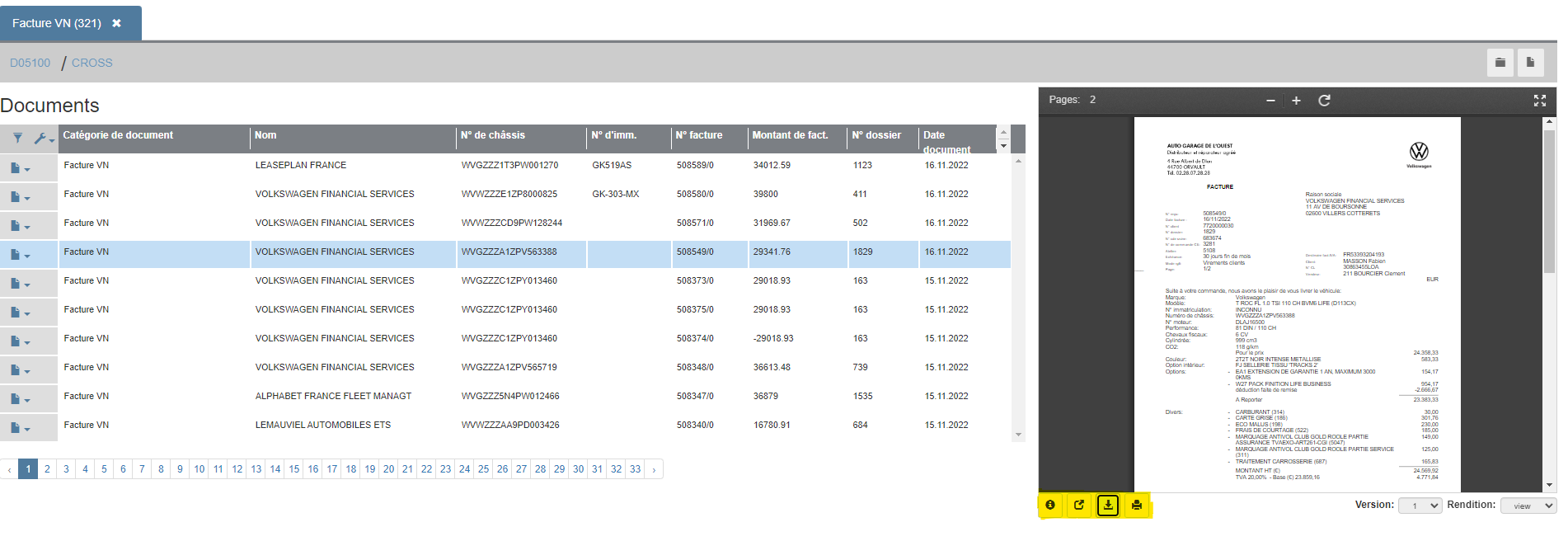Rotate or refresh the document preview
The image size is (1568, 541).
tap(1324, 101)
